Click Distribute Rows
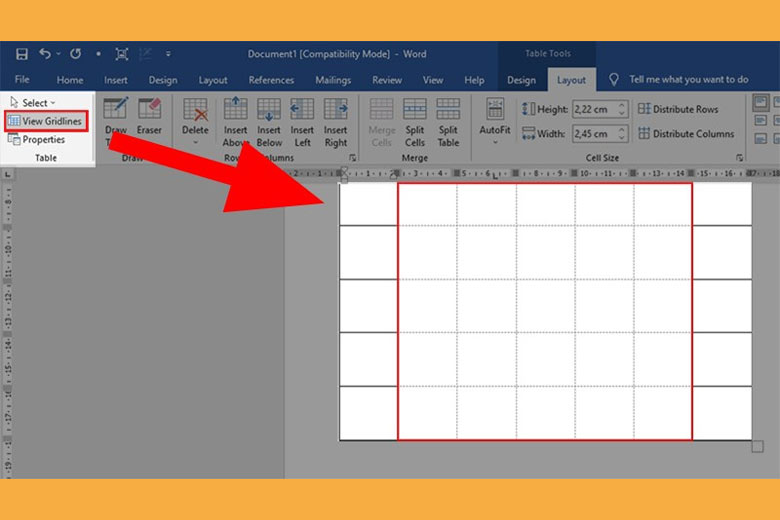780x520 pixels. point(679,109)
